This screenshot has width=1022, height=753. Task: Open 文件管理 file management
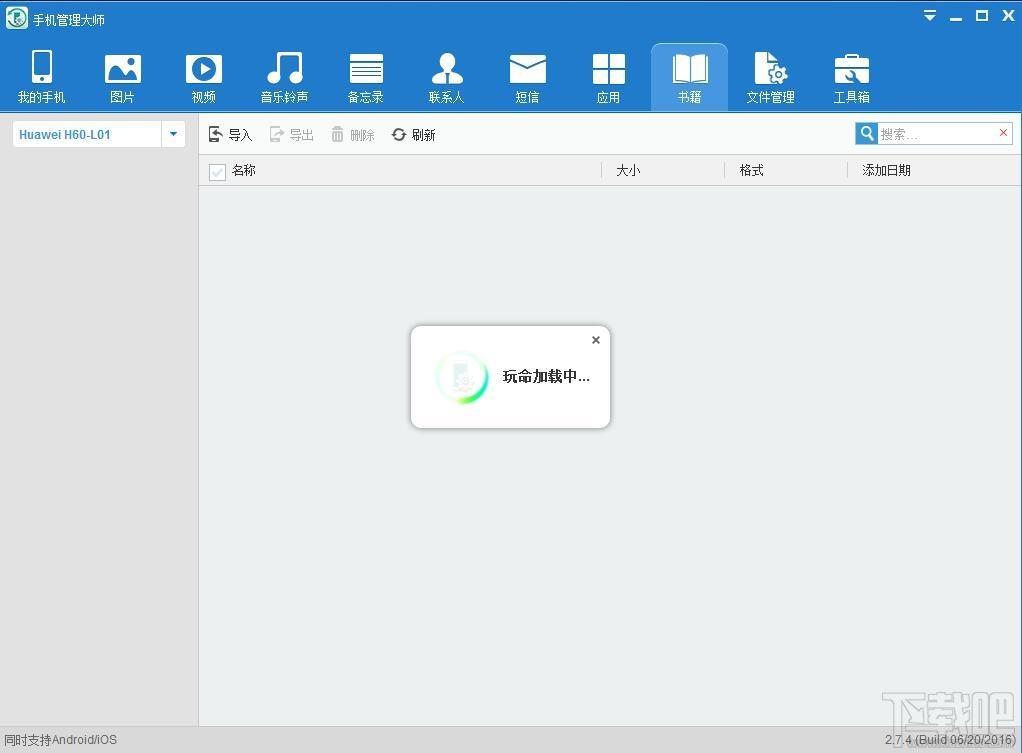(770, 77)
